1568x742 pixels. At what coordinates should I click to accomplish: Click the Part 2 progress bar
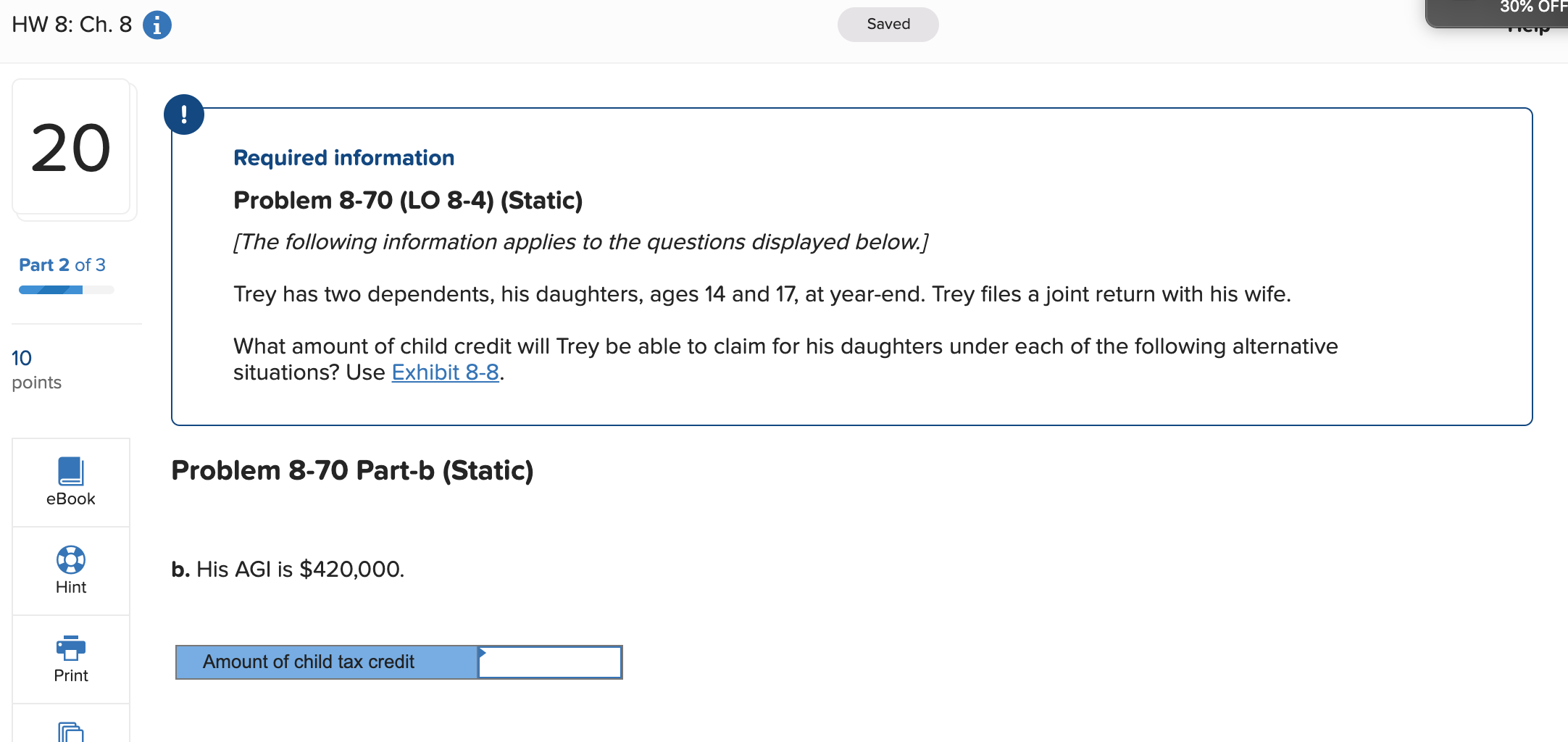66,289
